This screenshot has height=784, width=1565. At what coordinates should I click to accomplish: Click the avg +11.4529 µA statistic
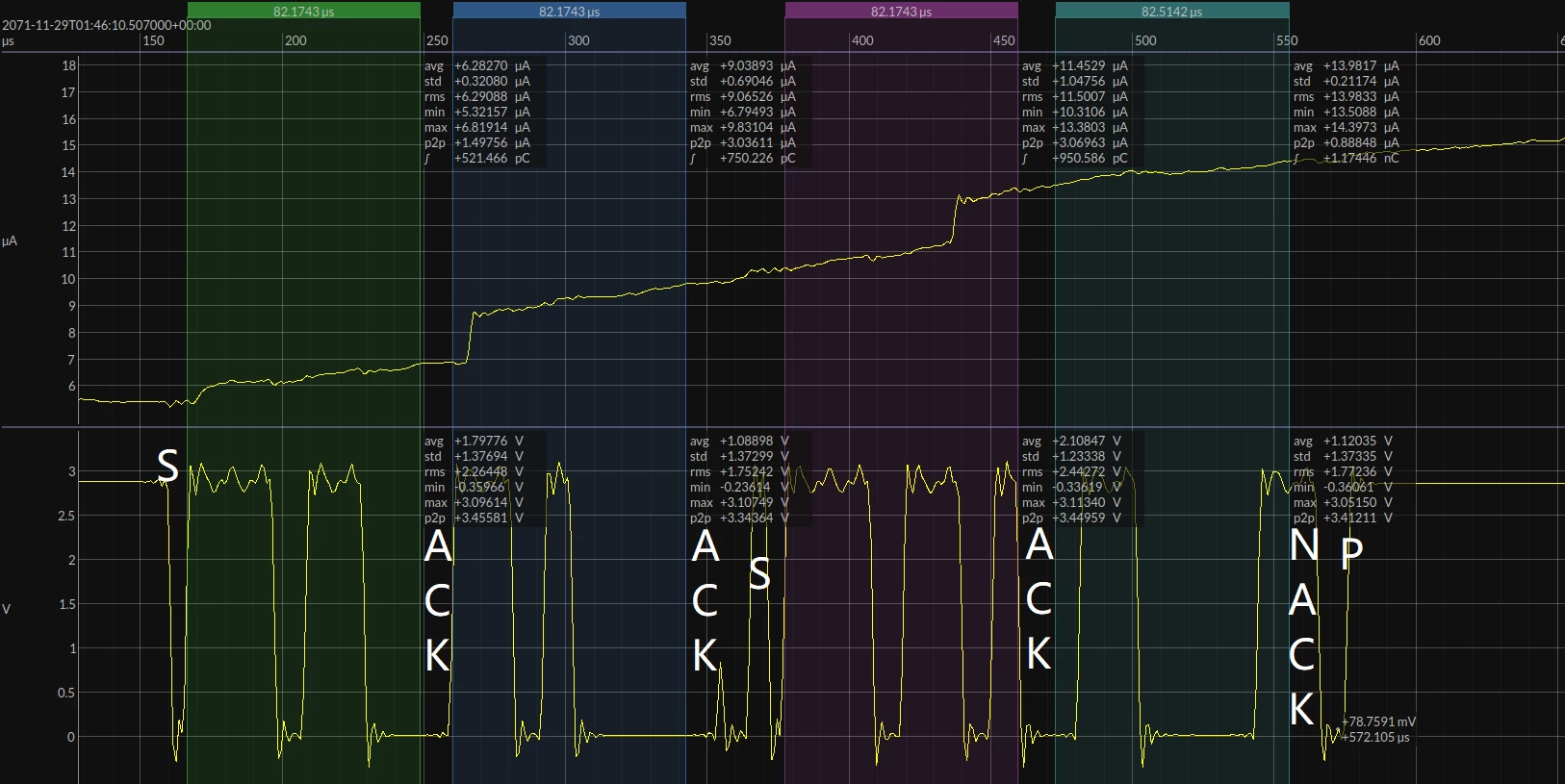click(1075, 65)
